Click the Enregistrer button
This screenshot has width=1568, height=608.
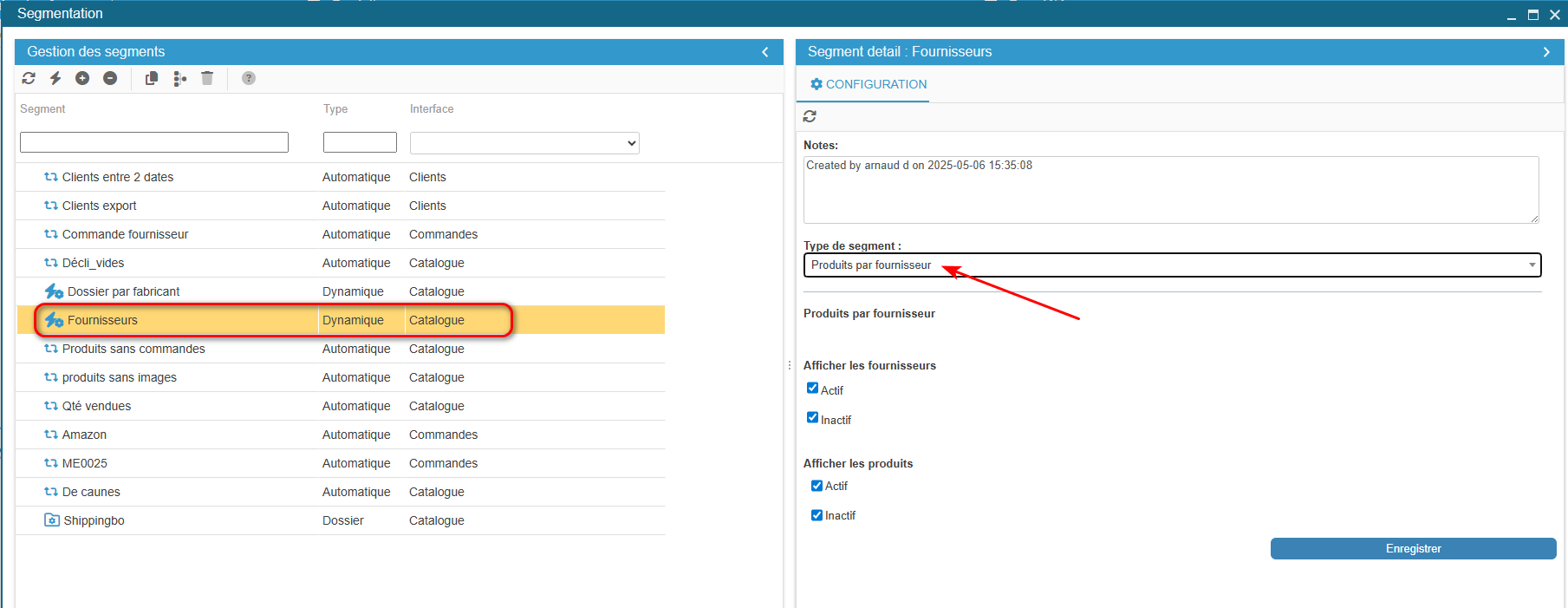pos(1413,549)
